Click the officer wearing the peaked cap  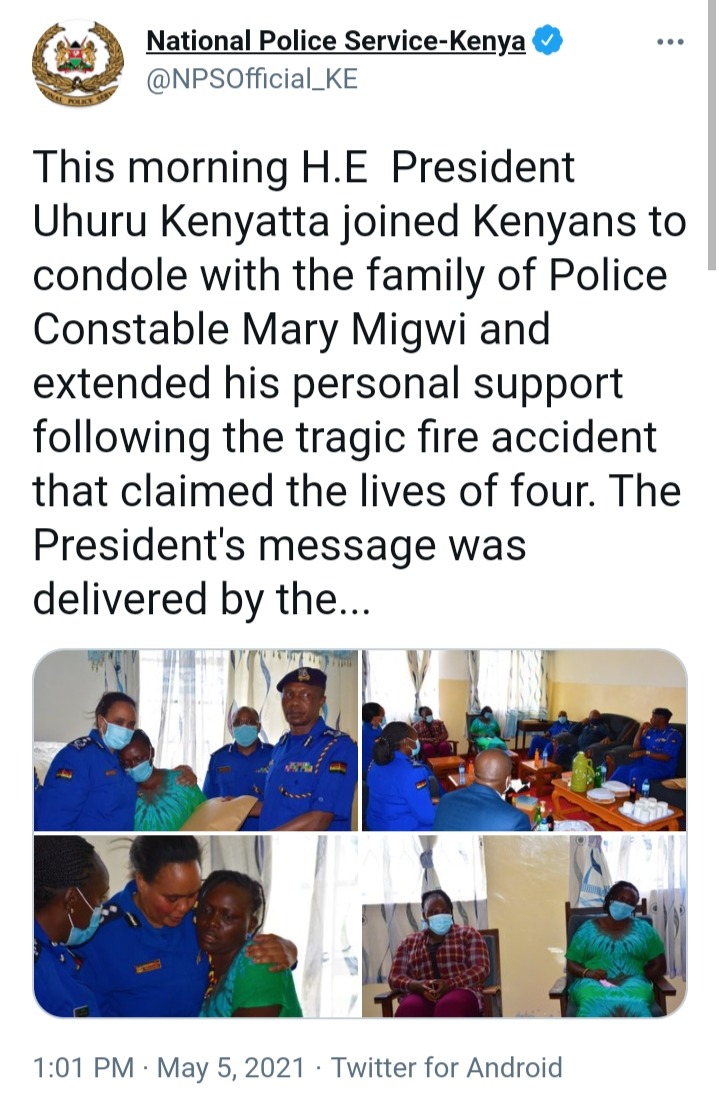click(308, 749)
